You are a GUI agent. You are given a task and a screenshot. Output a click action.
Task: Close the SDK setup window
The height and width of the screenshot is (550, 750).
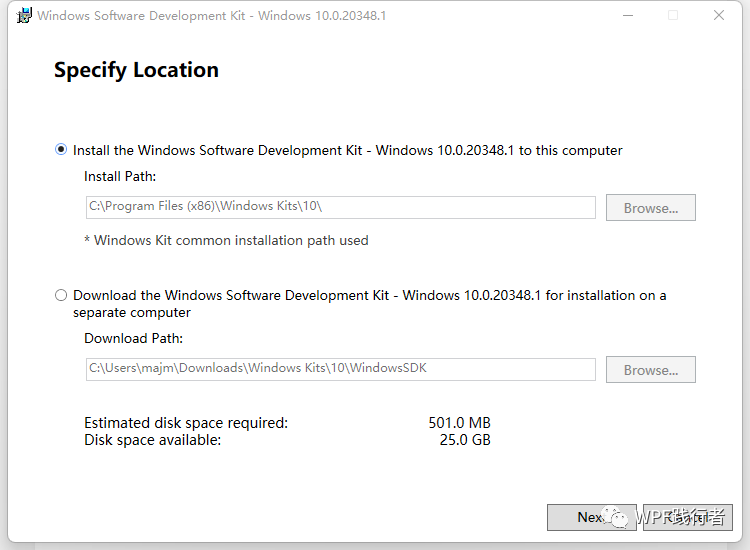(x=718, y=16)
